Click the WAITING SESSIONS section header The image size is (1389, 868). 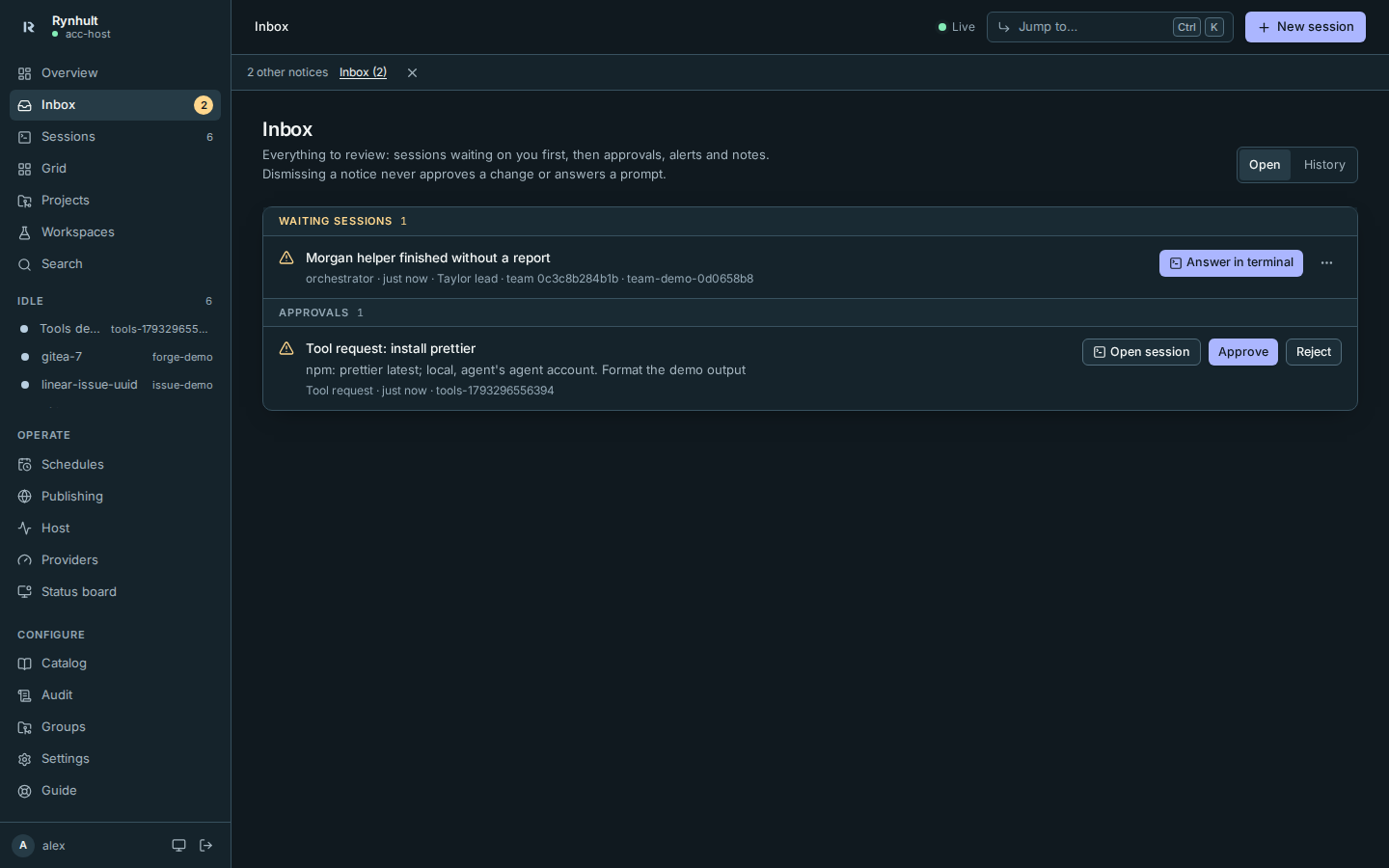point(810,222)
